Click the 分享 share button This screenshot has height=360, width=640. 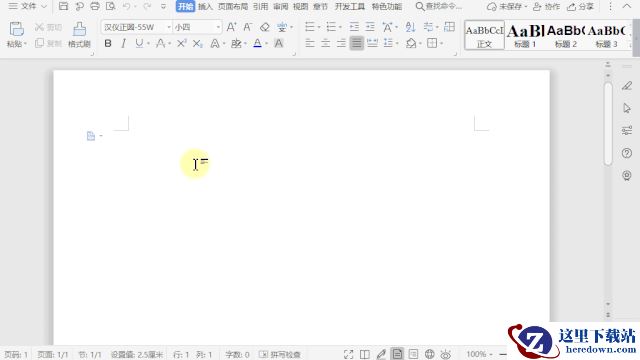[581, 7]
